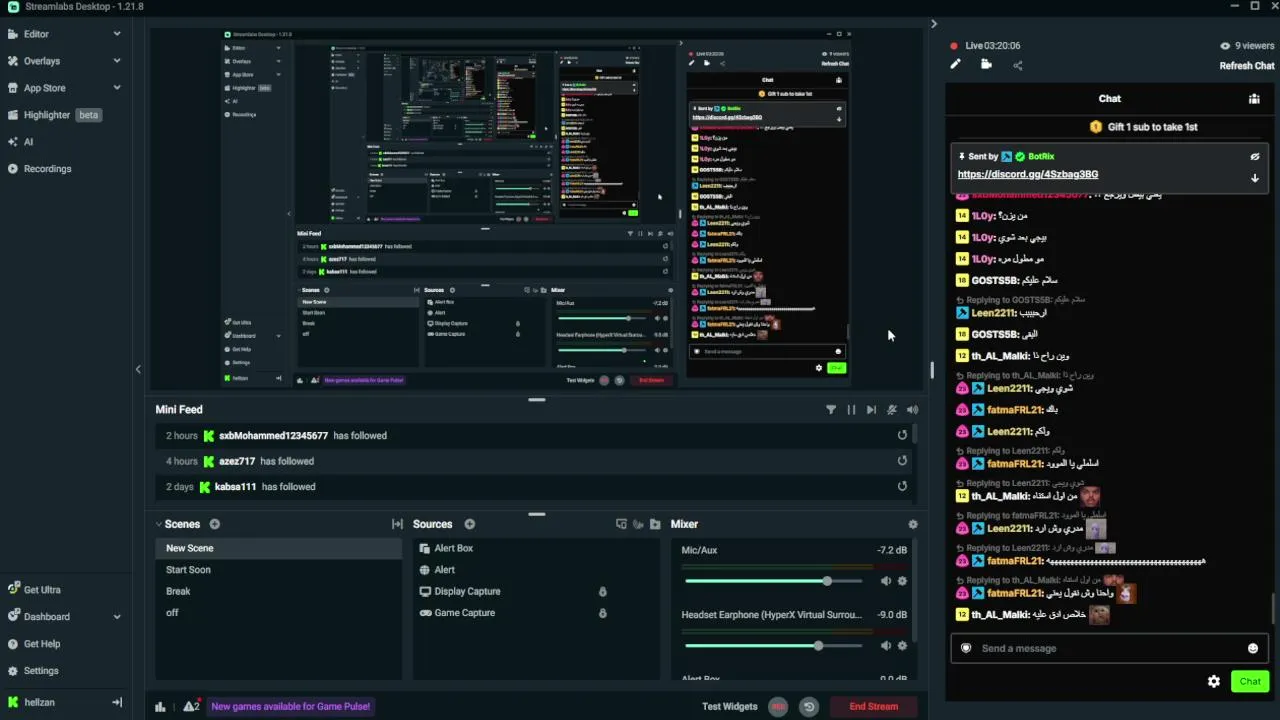The width and height of the screenshot is (1280, 720).
Task: Open the pinned discord.gg link
Action: 1028,174
